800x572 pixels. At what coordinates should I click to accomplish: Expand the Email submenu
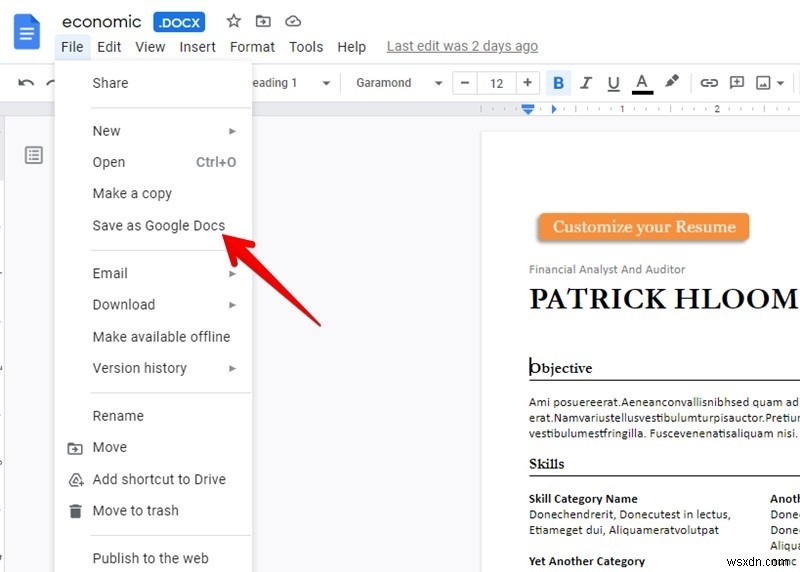click(153, 273)
